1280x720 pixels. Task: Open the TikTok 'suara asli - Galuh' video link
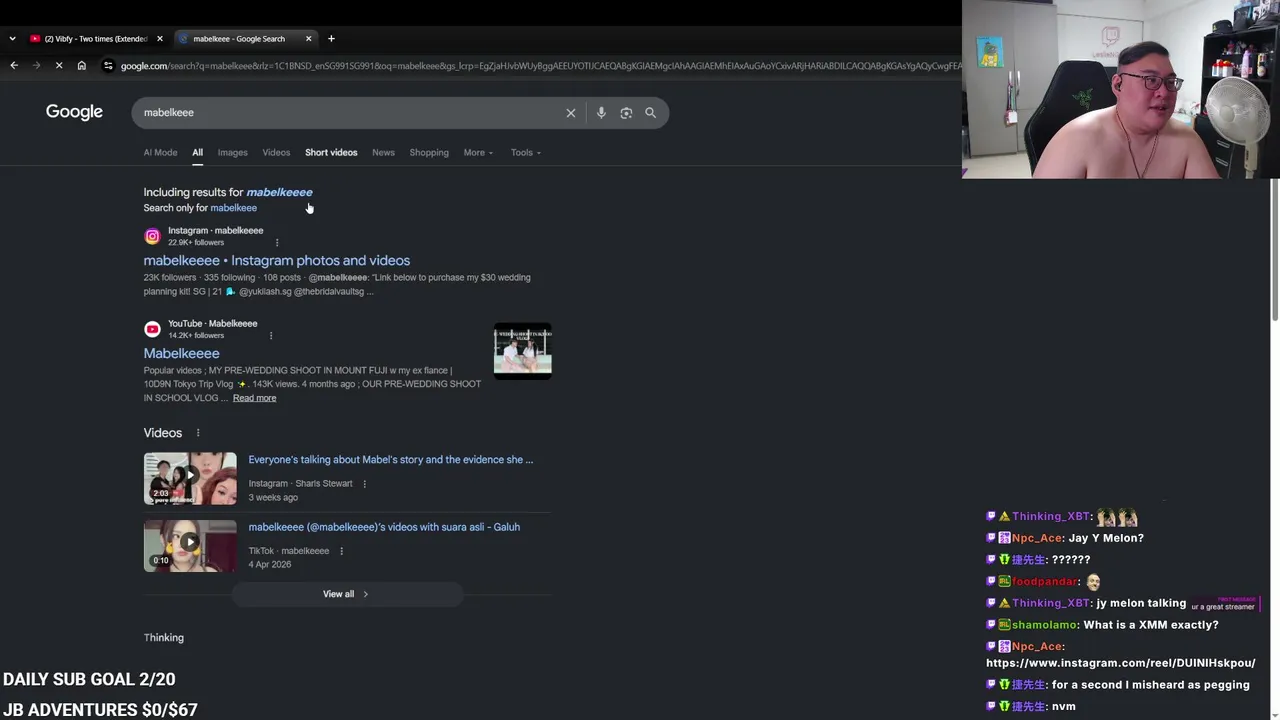[x=384, y=527]
